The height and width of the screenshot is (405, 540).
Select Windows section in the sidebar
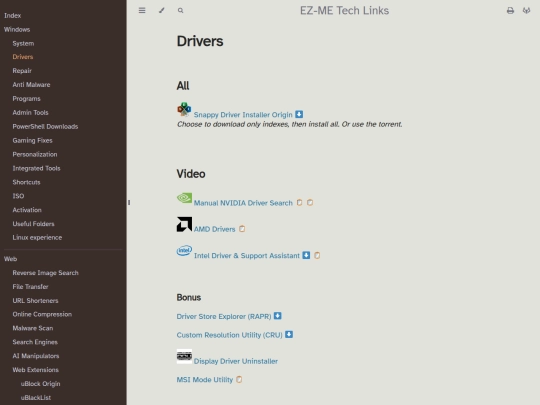pos(17,29)
